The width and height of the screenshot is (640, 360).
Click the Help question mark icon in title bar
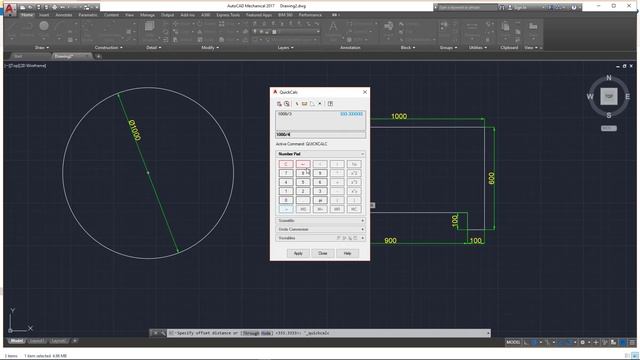[x=573, y=7]
